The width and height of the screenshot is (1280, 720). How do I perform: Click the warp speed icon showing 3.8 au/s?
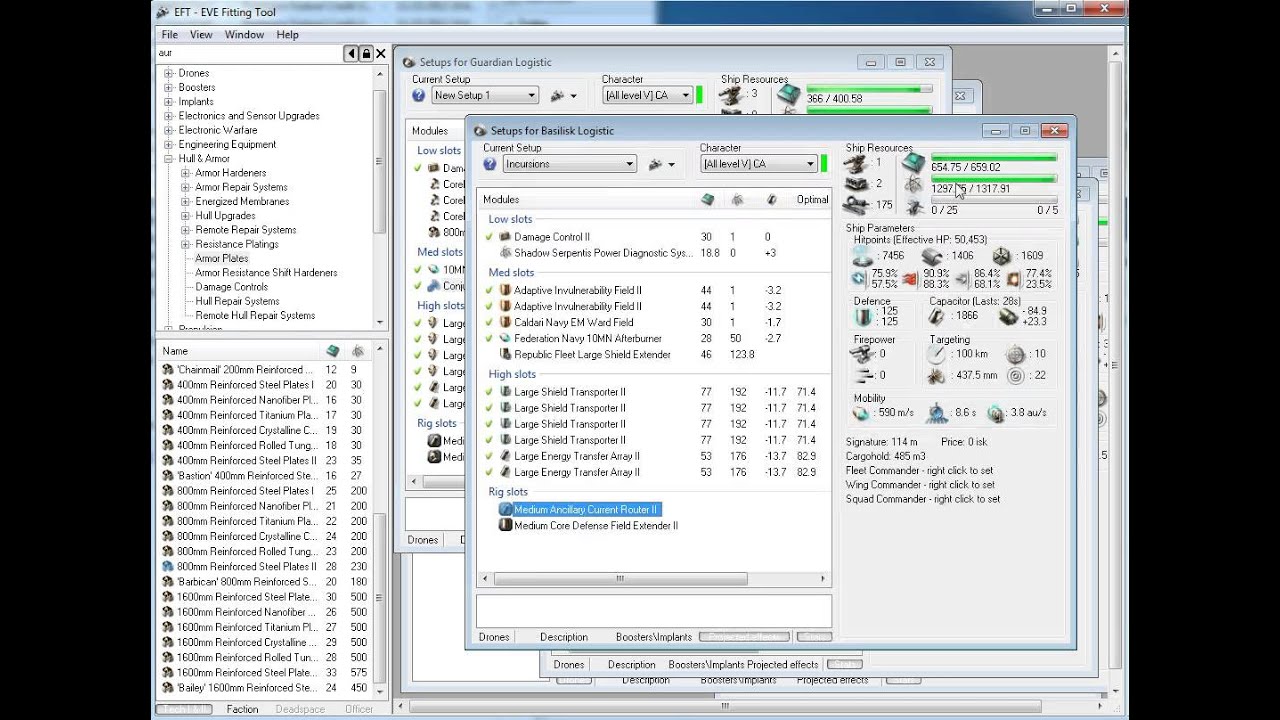pyautogui.click(x=995, y=412)
